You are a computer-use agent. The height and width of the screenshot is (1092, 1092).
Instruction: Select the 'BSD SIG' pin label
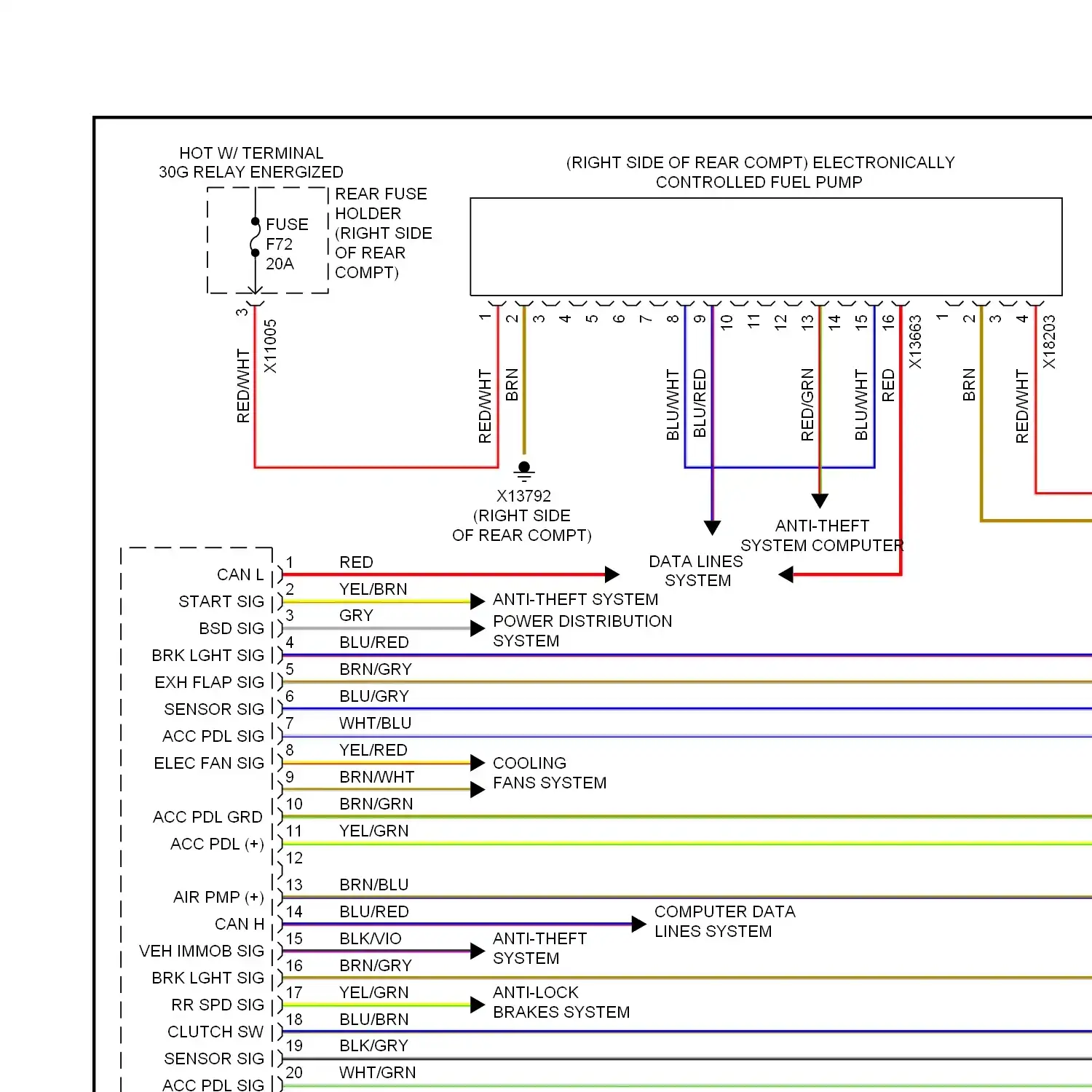232,628
